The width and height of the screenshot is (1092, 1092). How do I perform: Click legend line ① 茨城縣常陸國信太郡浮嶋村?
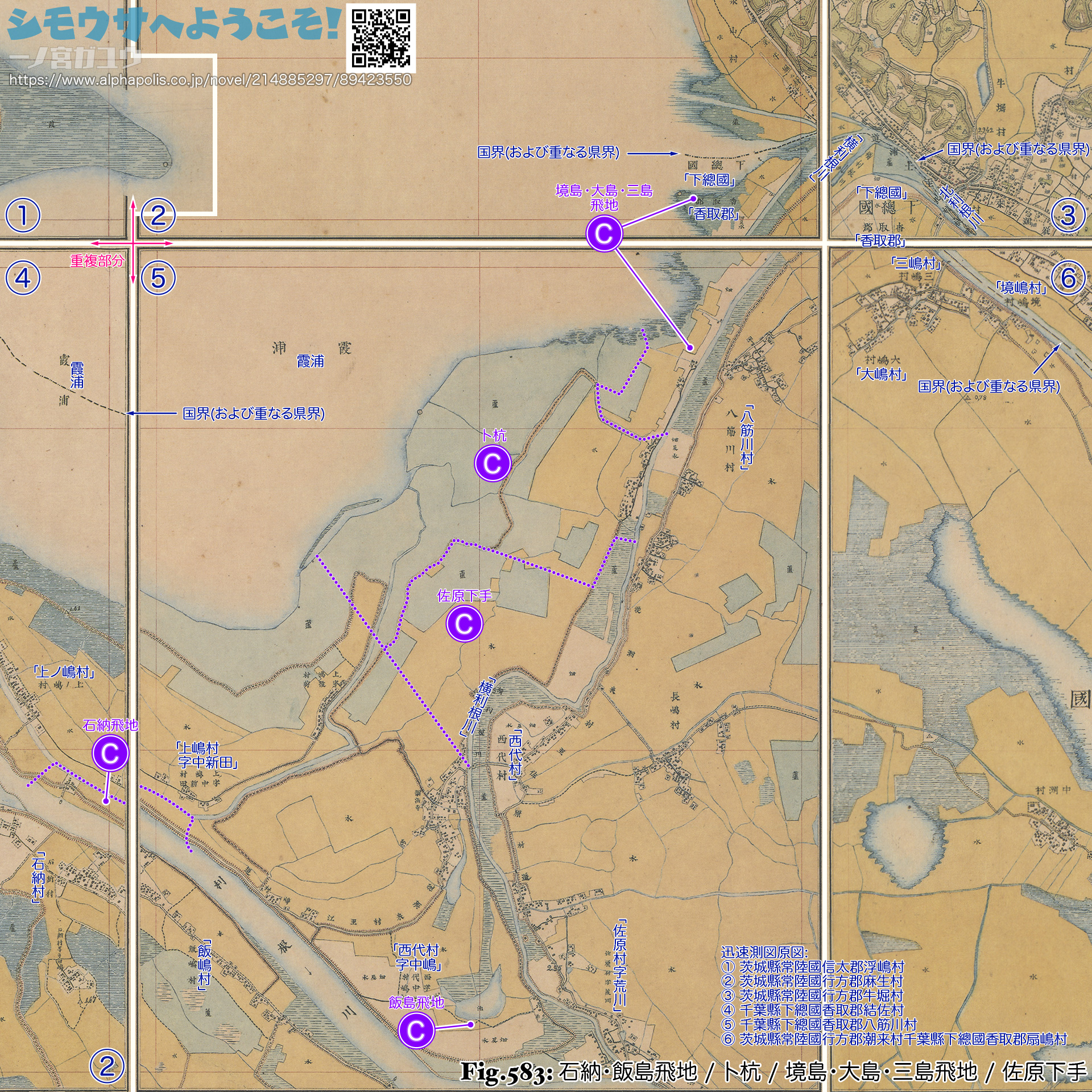click(x=812, y=966)
